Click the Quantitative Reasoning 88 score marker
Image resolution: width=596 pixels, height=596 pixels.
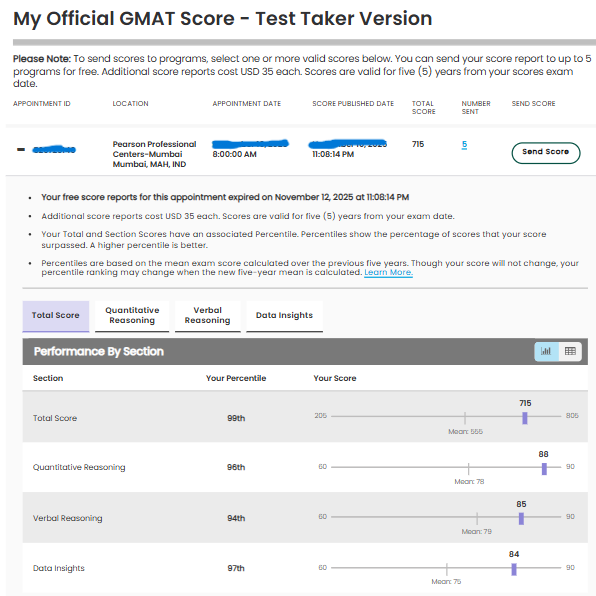tap(544, 469)
